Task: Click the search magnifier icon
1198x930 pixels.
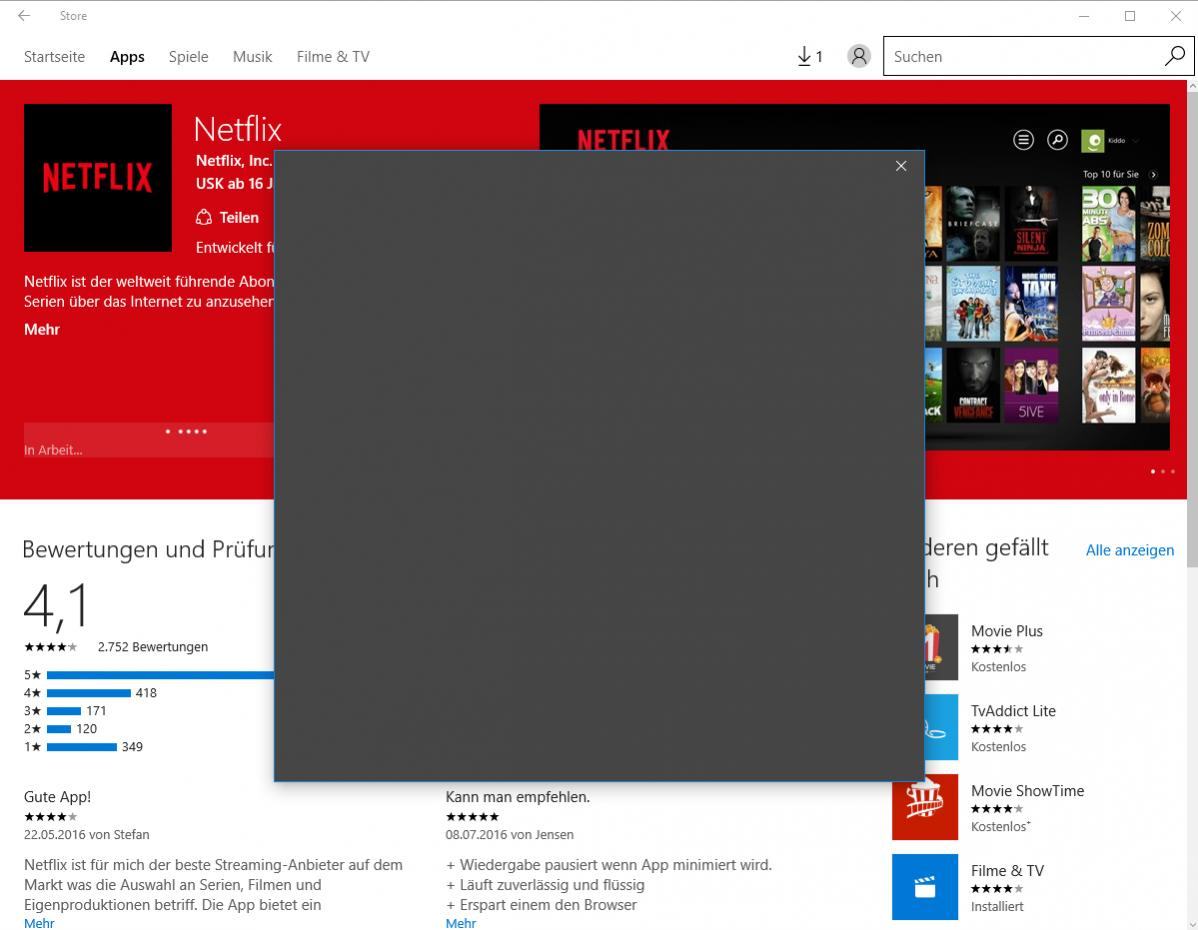Action: click(x=1174, y=56)
